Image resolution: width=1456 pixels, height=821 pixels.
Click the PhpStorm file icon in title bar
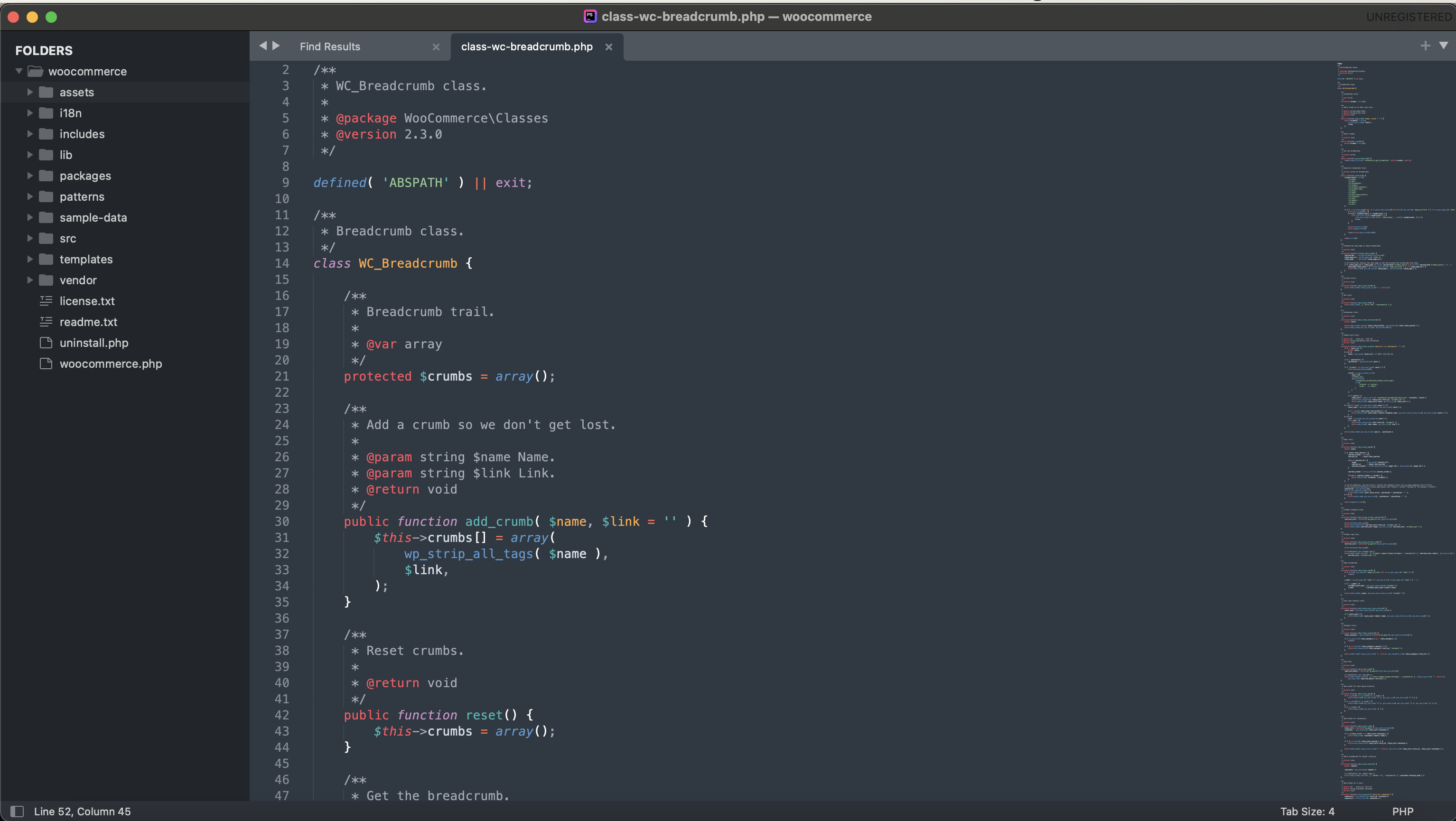590,17
